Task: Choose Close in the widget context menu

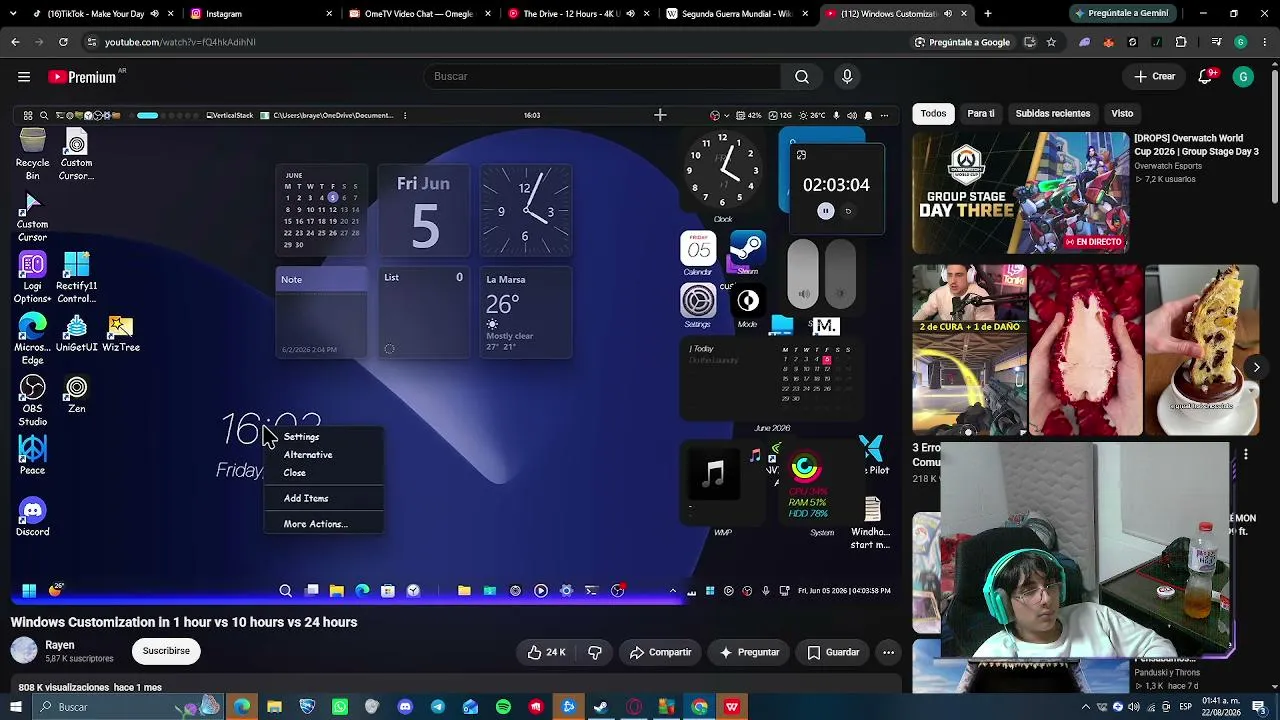Action: click(294, 473)
